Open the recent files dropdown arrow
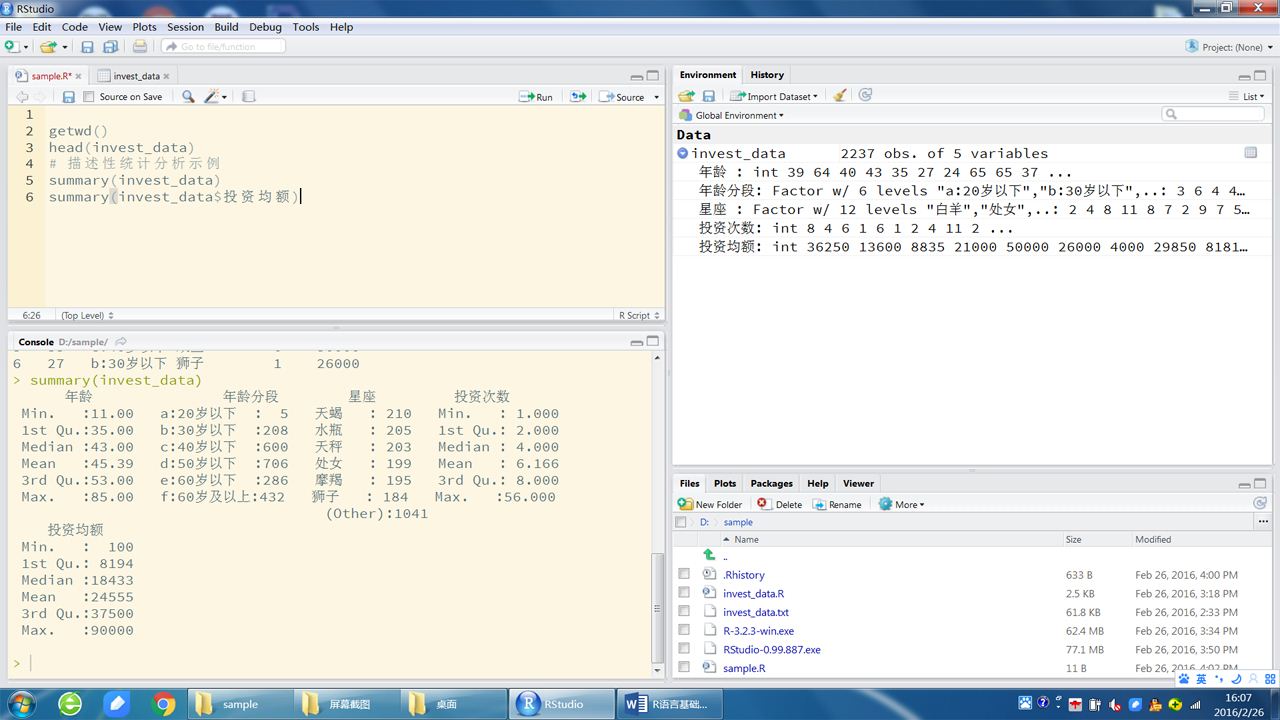The width and height of the screenshot is (1280, 720). pyautogui.click(x=65, y=47)
